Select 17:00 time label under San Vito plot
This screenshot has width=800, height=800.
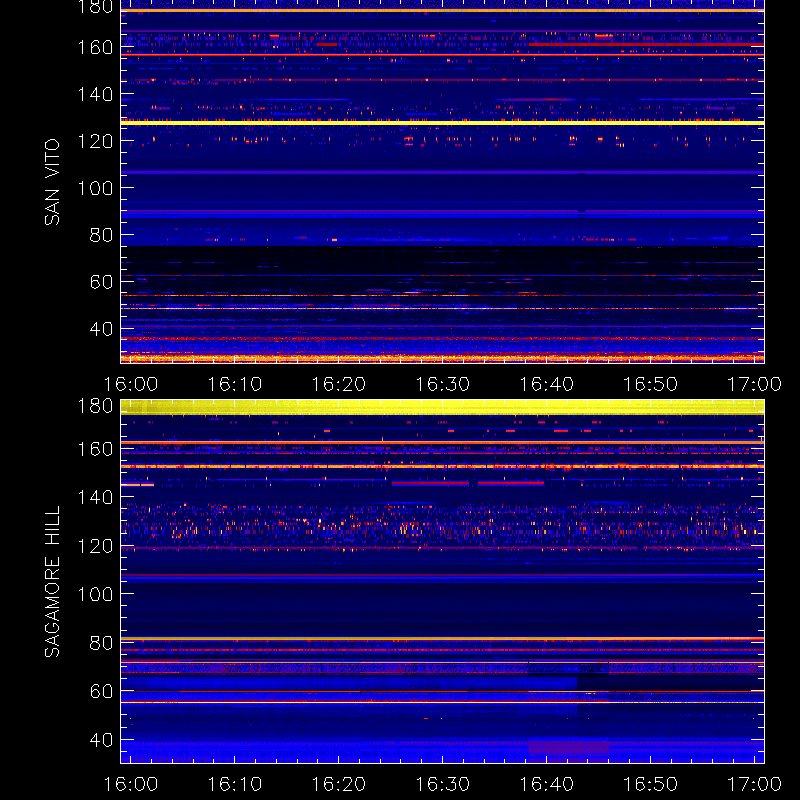[x=754, y=384]
